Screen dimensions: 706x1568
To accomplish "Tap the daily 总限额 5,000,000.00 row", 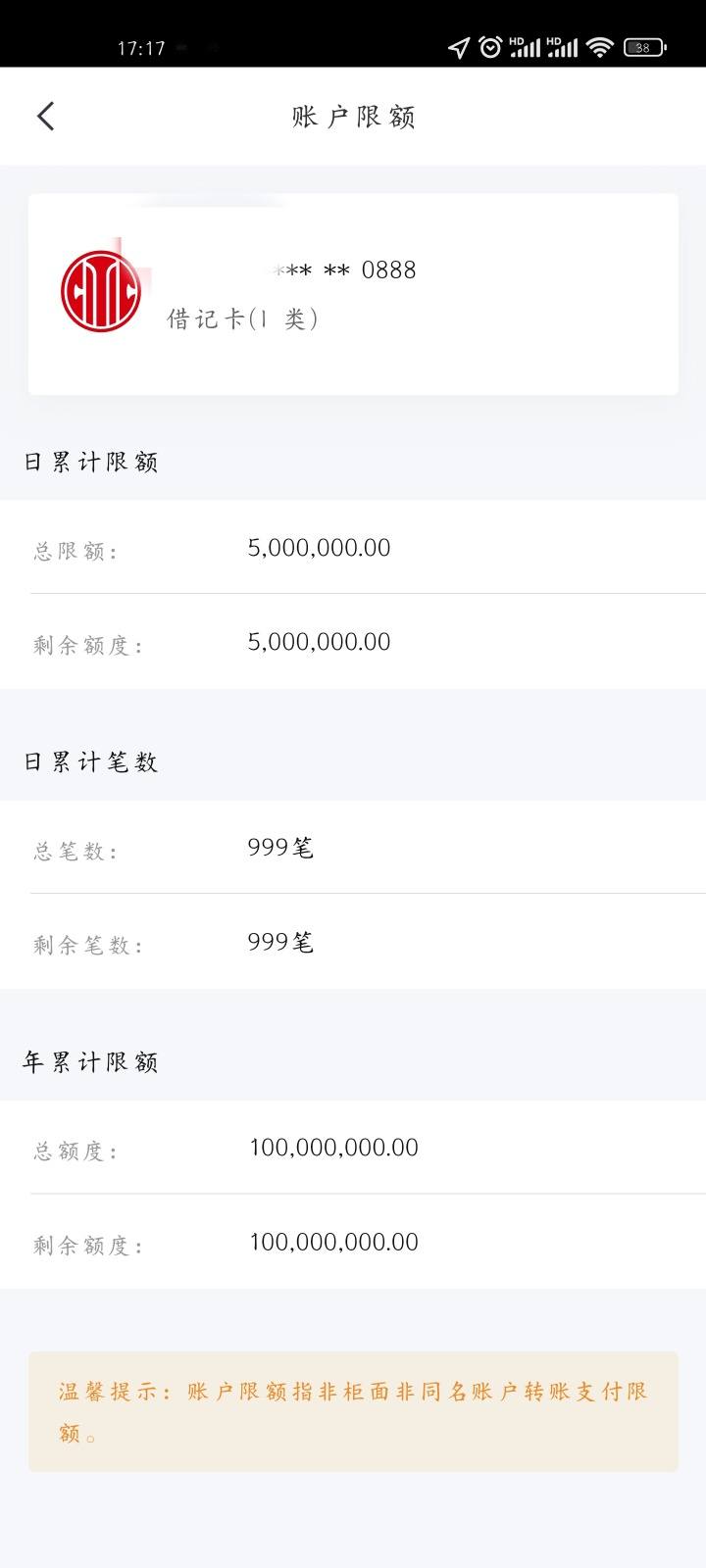I will tap(353, 547).
